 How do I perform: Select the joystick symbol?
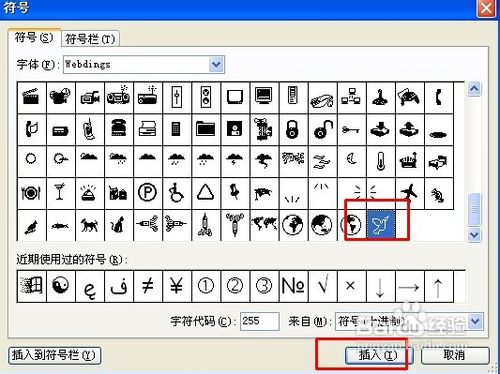pyautogui.click(x=380, y=97)
